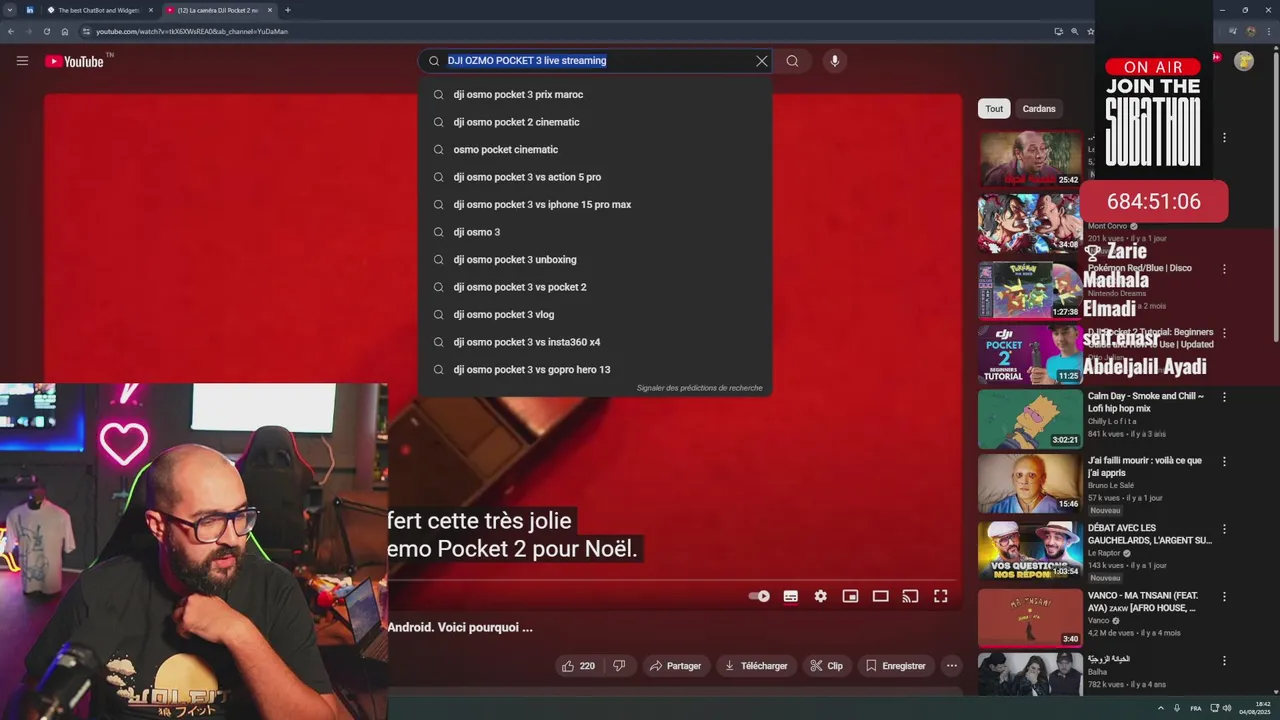Viewport: 1280px width, 720px height.
Task: Clear the search box with the X
Action: (x=762, y=61)
